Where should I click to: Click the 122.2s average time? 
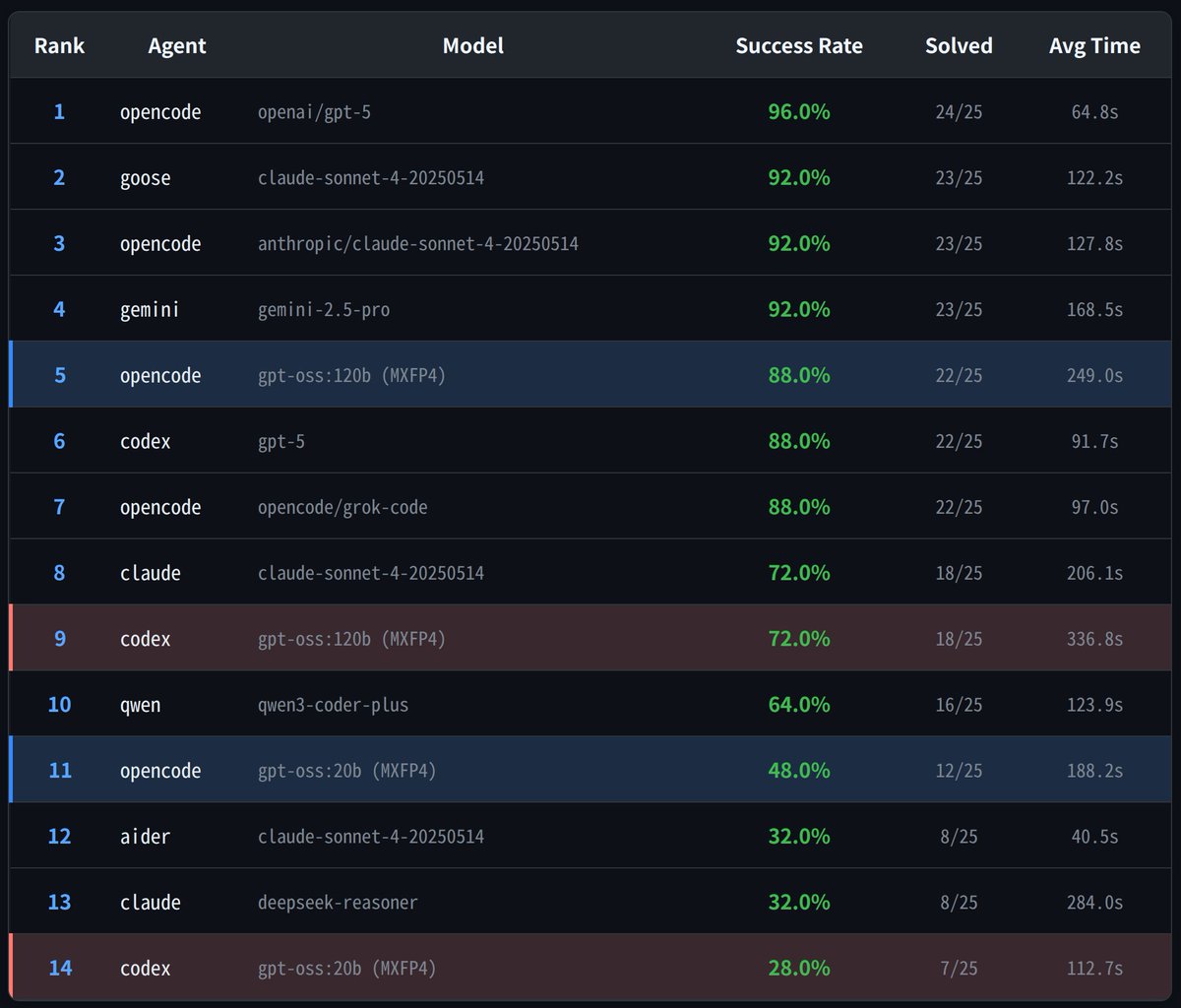pos(1094,178)
